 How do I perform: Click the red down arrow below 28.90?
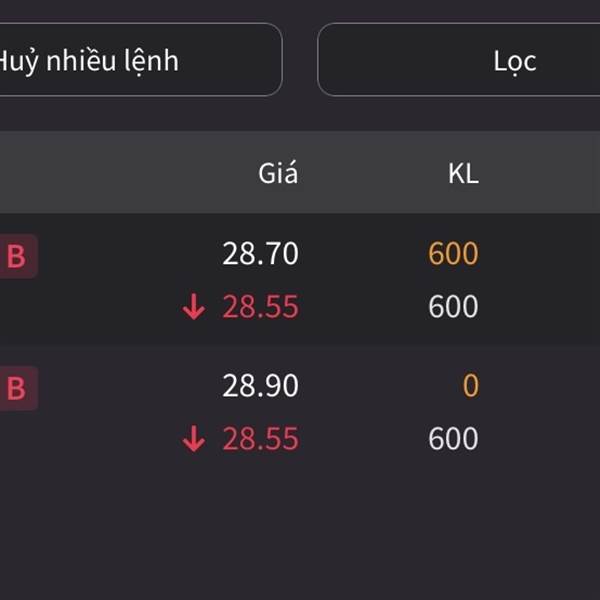click(x=194, y=439)
